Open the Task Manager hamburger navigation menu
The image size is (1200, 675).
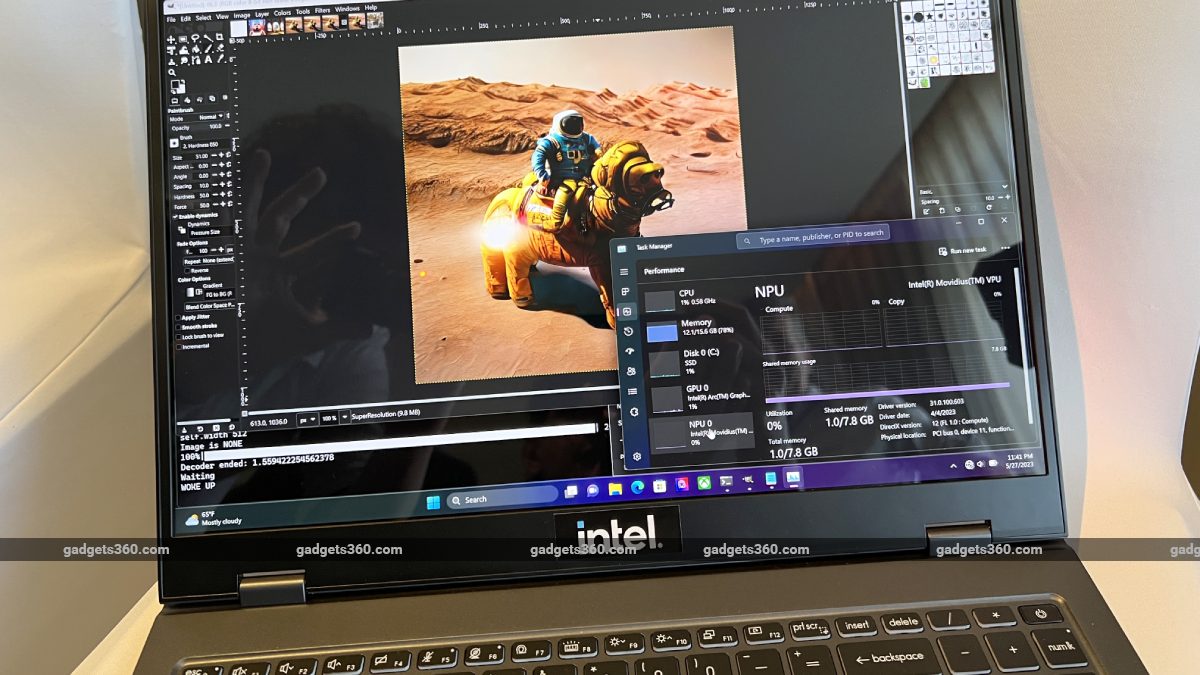pyautogui.click(x=624, y=271)
